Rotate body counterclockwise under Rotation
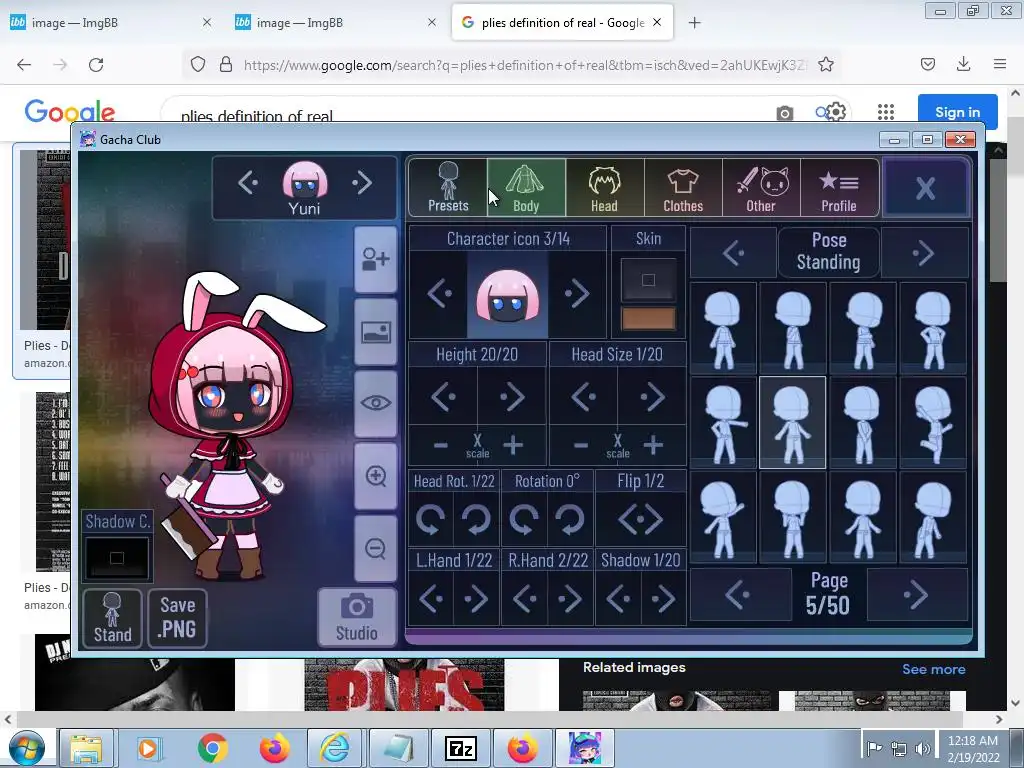Image resolution: width=1024 pixels, height=768 pixels. coord(524,520)
